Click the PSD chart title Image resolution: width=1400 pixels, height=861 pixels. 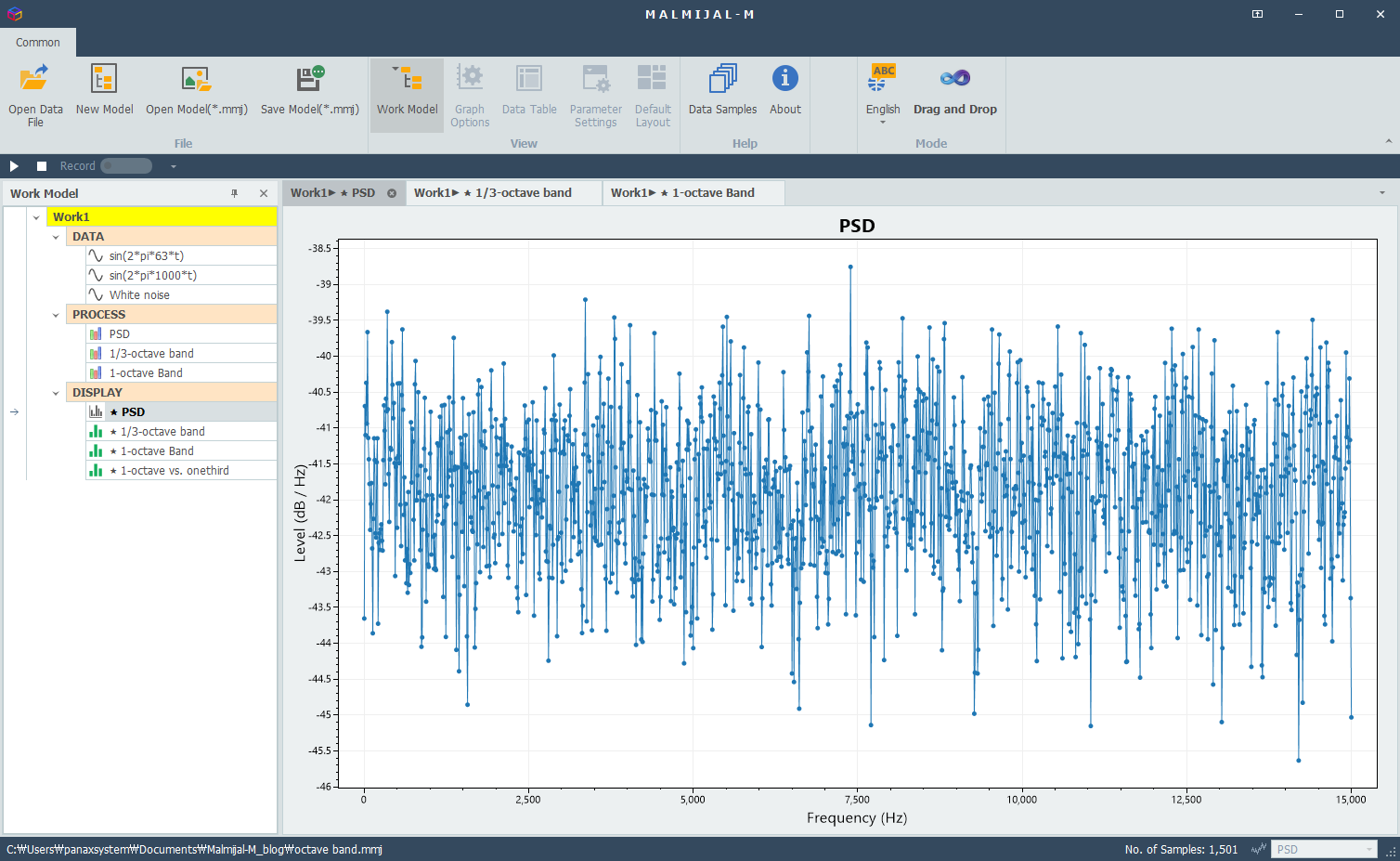[857, 226]
